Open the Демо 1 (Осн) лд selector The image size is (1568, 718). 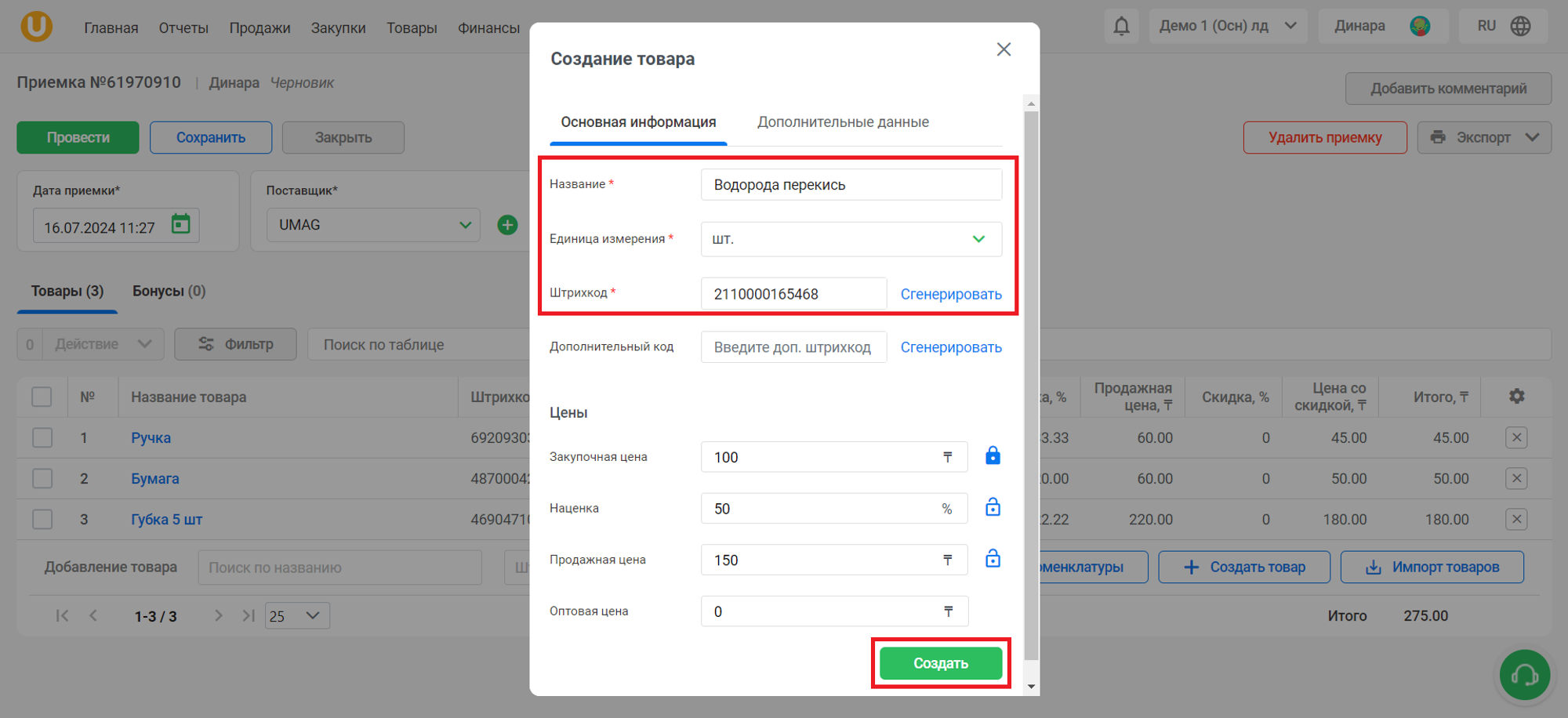pos(1228,26)
